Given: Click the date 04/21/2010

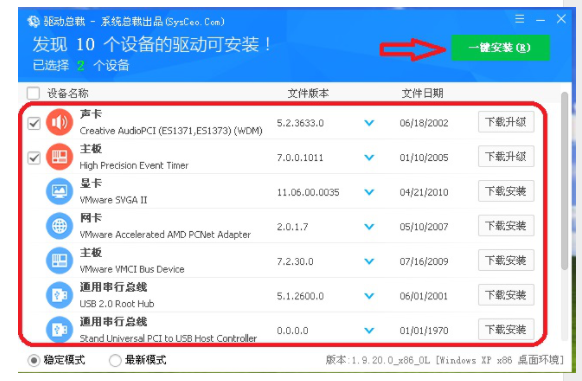Looking at the screenshot, I should (x=424, y=192).
